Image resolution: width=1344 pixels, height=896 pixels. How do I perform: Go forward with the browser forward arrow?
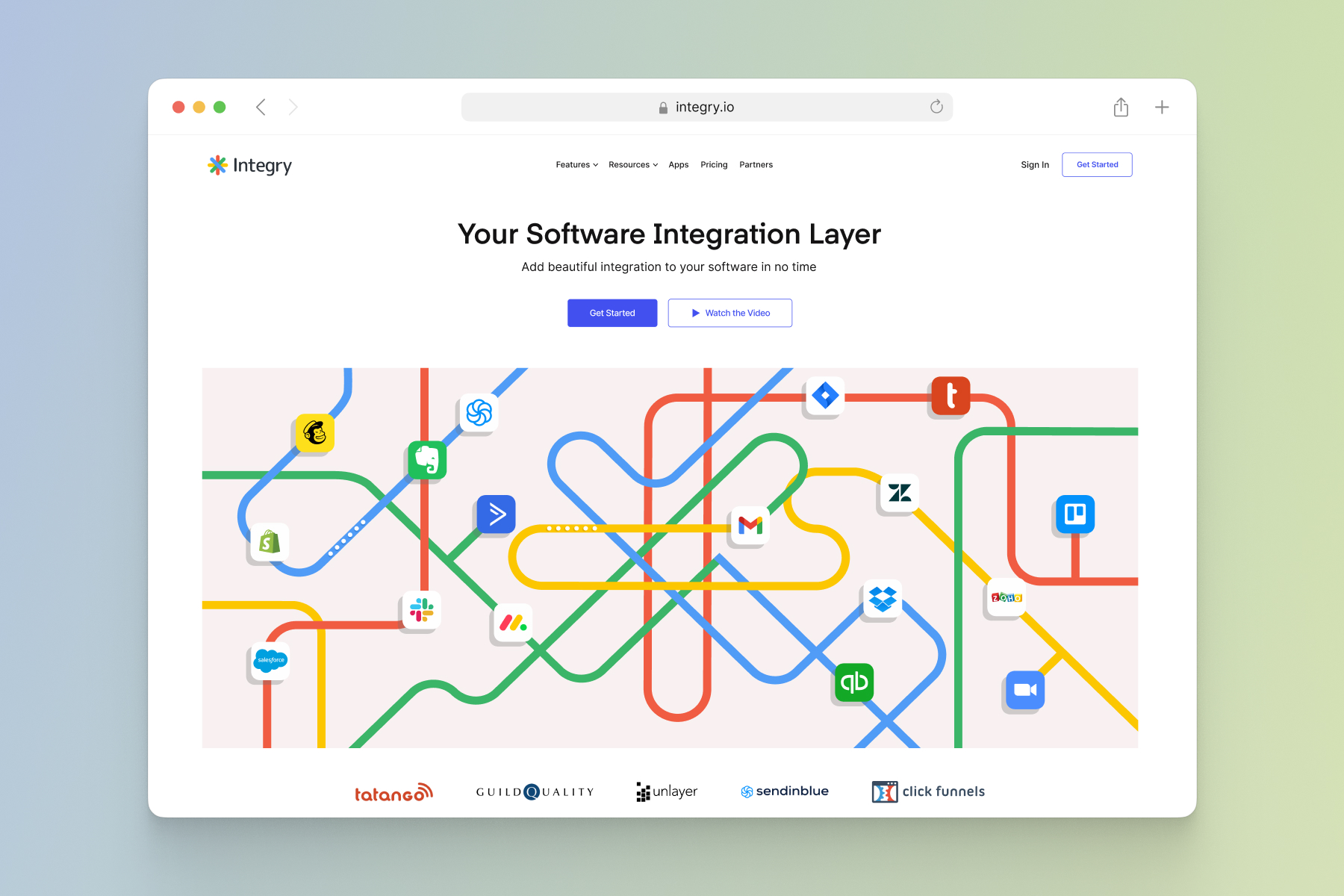tap(293, 107)
